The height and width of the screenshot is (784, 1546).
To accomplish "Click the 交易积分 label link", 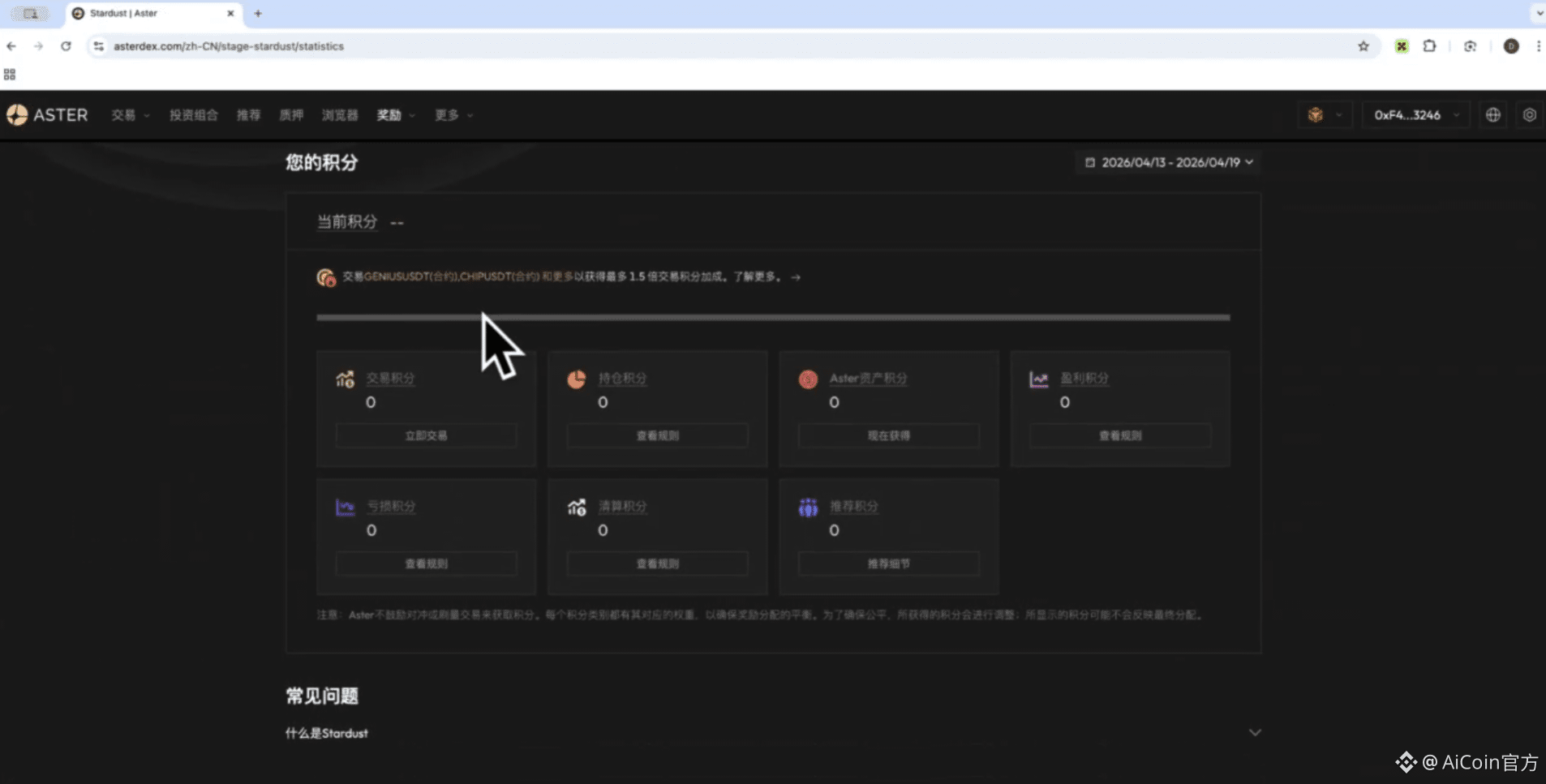I will (390, 379).
